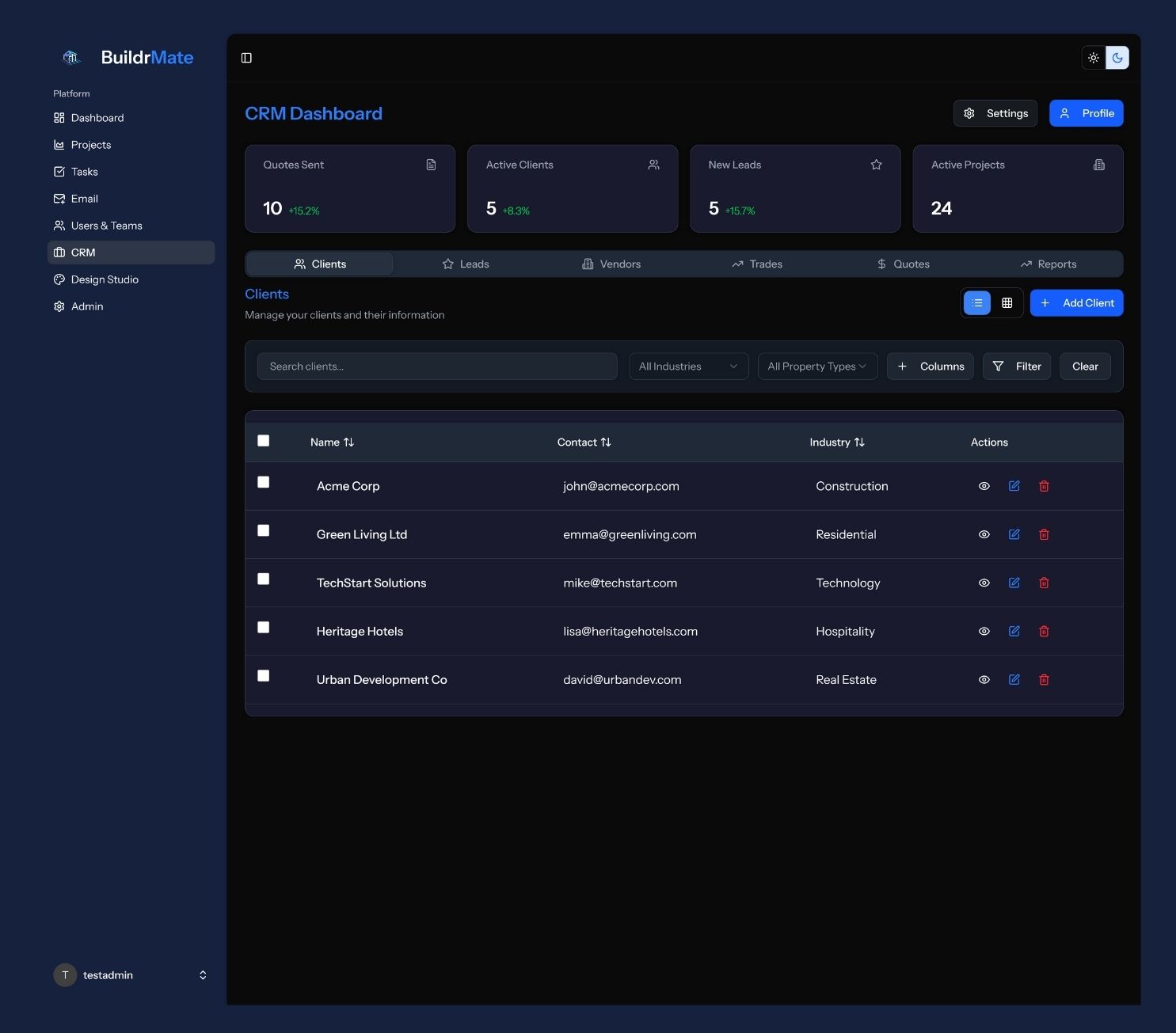Switch to the grid view icon

coord(1007,302)
